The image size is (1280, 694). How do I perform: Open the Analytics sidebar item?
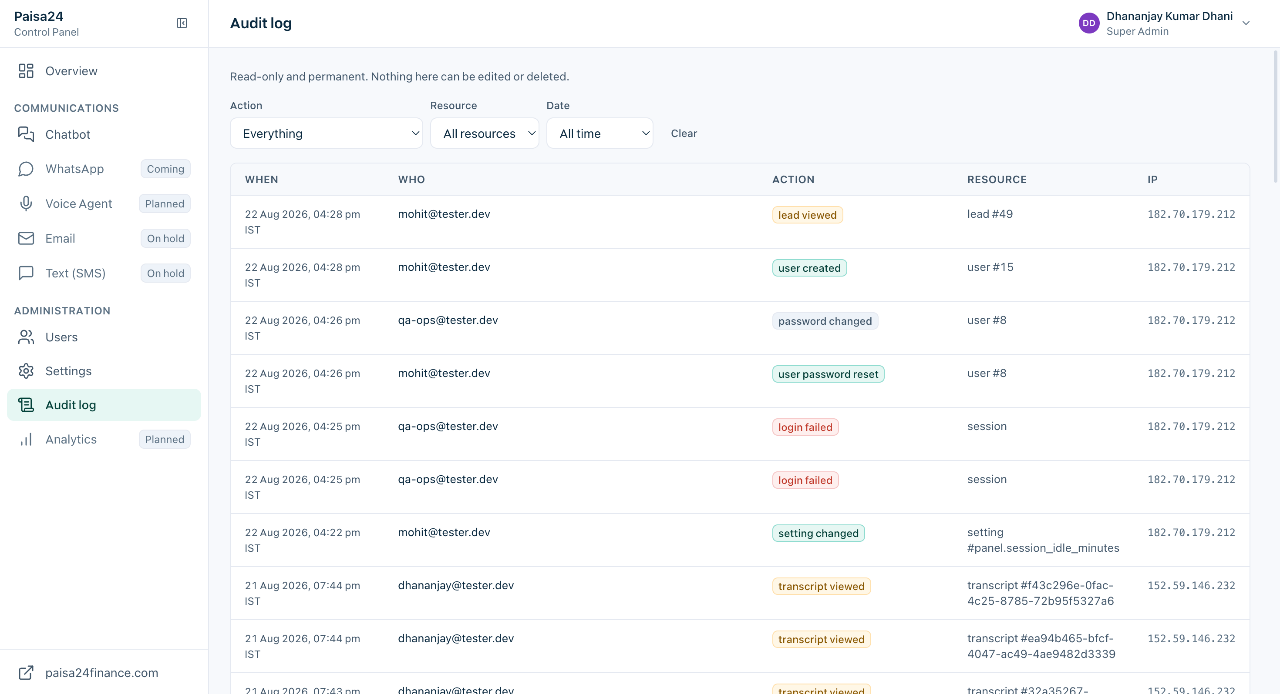coord(104,439)
